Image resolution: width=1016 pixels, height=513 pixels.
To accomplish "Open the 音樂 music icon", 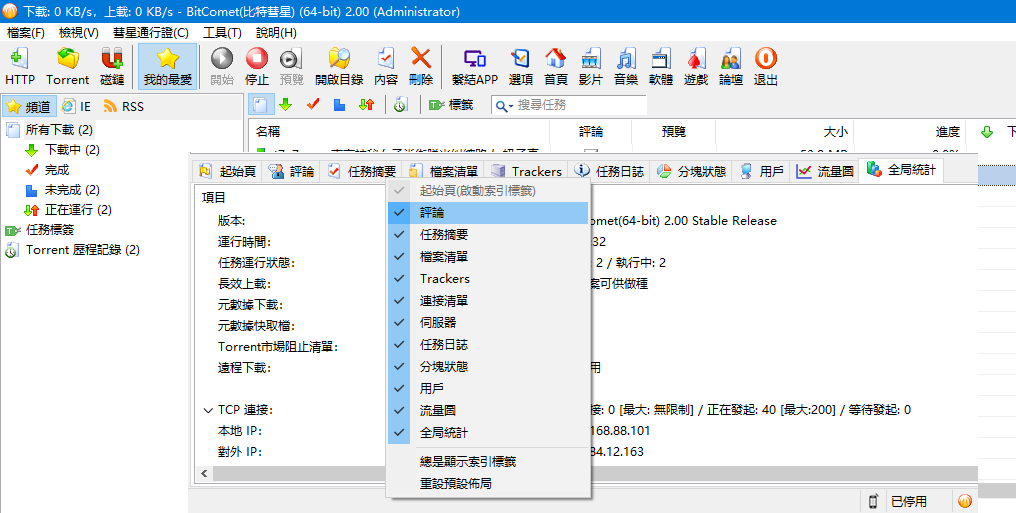I will coord(626,66).
